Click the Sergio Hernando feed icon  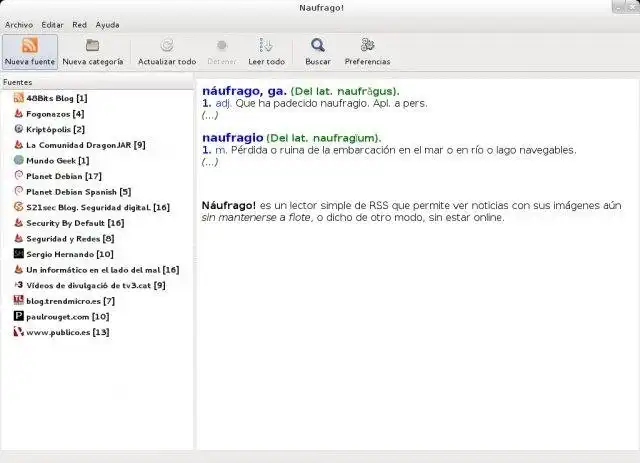[x=19, y=254]
